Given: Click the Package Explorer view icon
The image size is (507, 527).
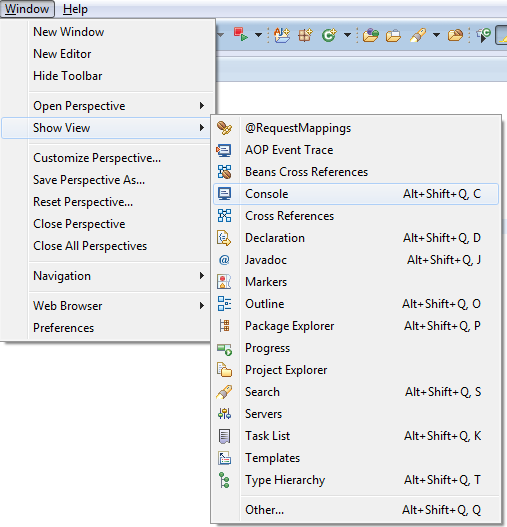Looking at the screenshot, I should pyautogui.click(x=224, y=326).
